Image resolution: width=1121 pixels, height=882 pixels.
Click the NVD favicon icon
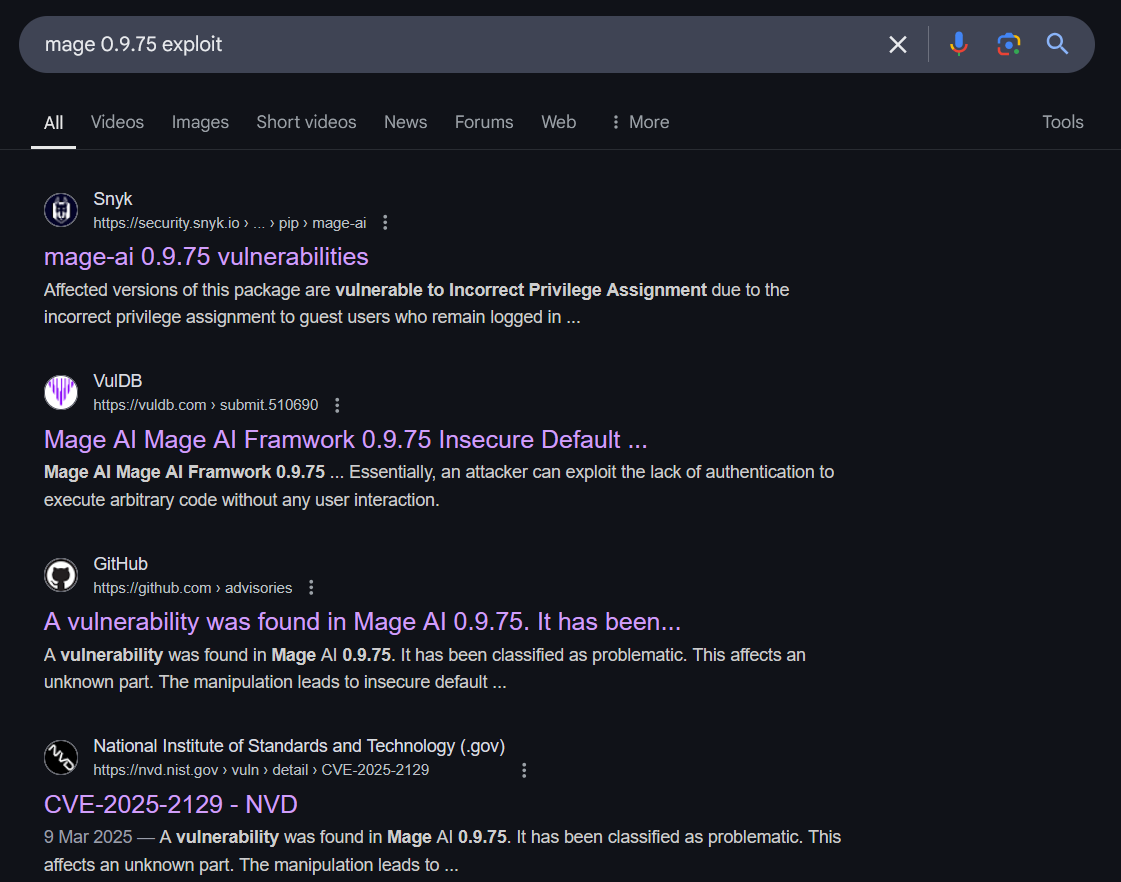coord(61,758)
